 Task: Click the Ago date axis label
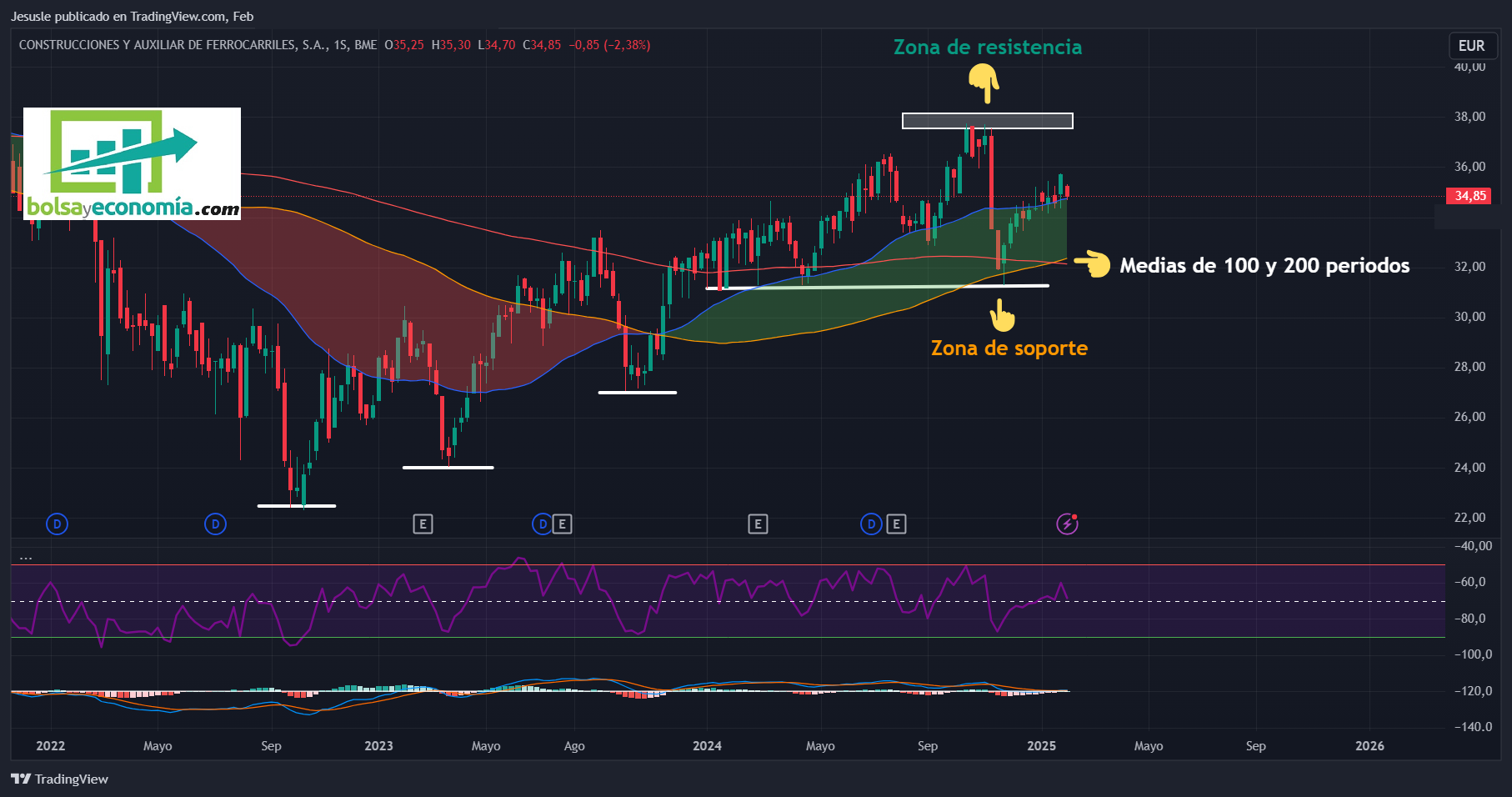tap(574, 746)
